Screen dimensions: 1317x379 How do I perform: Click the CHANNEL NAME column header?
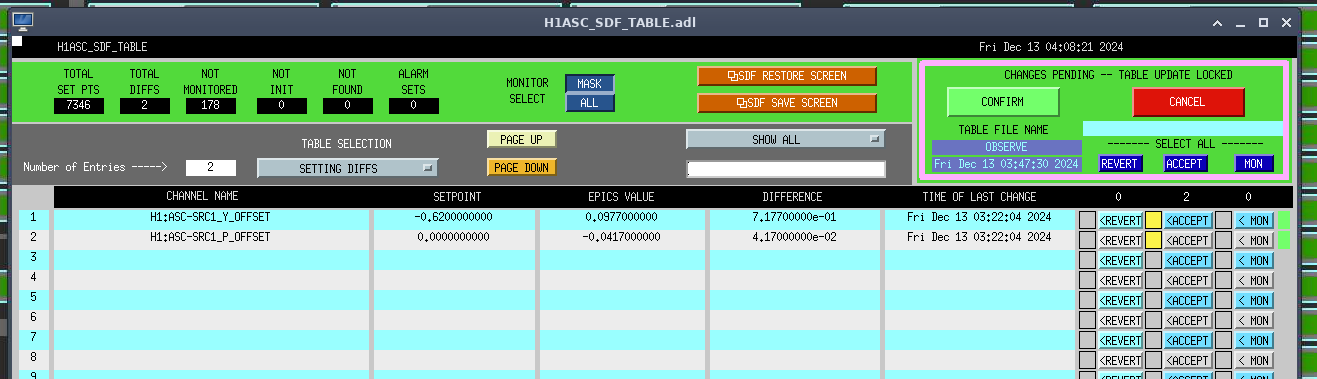click(x=202, y=196)
